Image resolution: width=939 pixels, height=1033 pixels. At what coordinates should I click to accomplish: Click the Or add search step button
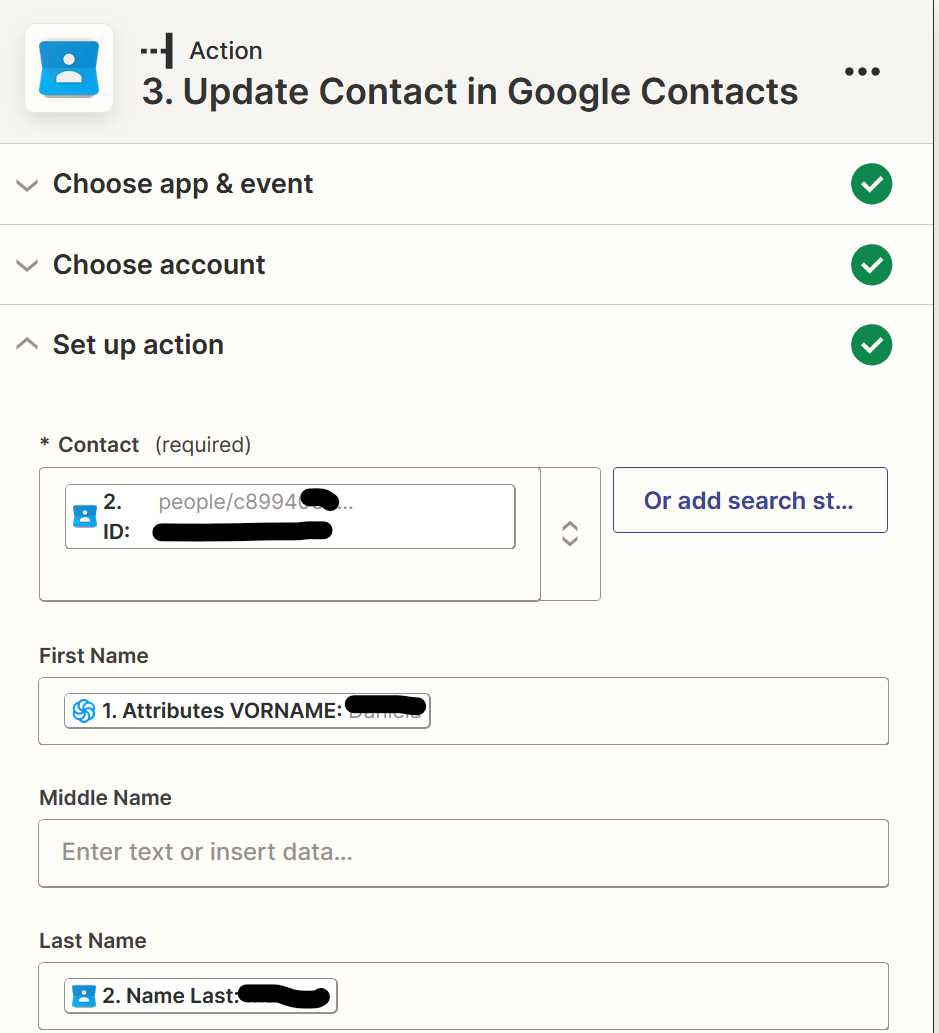click(x=750, y=500)
